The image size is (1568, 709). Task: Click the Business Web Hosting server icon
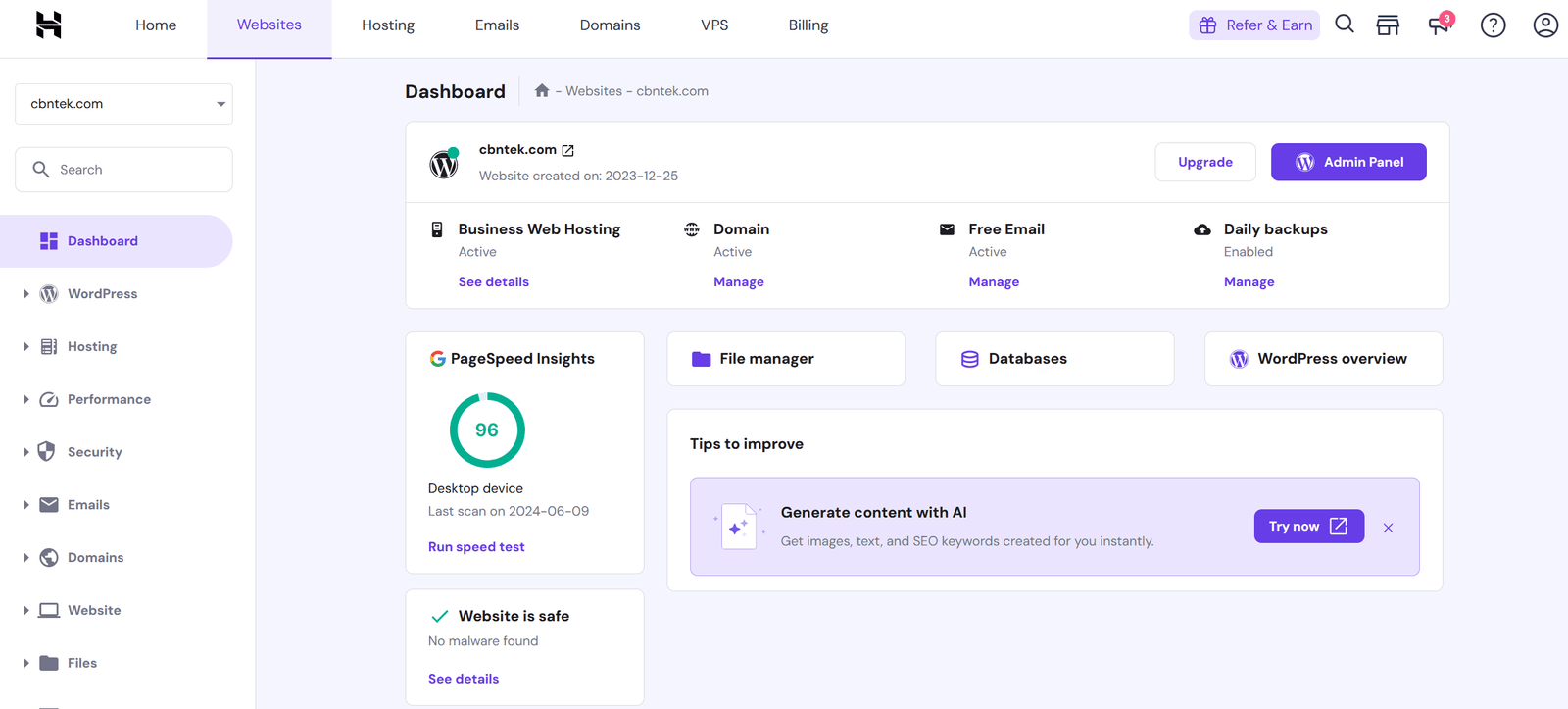[x=437, y=229]
